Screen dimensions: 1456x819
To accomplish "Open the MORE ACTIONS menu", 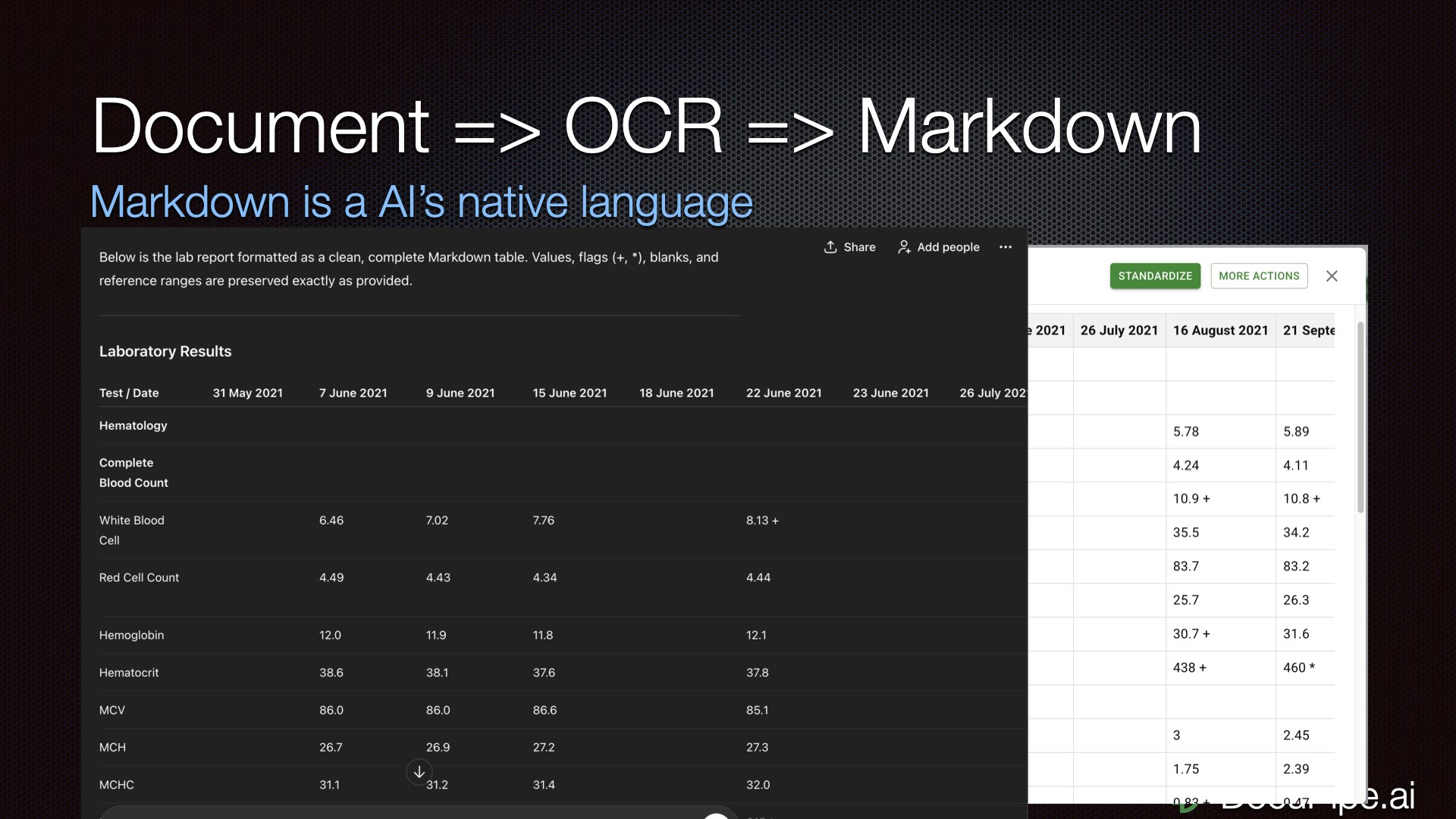I will (1259, 276).
